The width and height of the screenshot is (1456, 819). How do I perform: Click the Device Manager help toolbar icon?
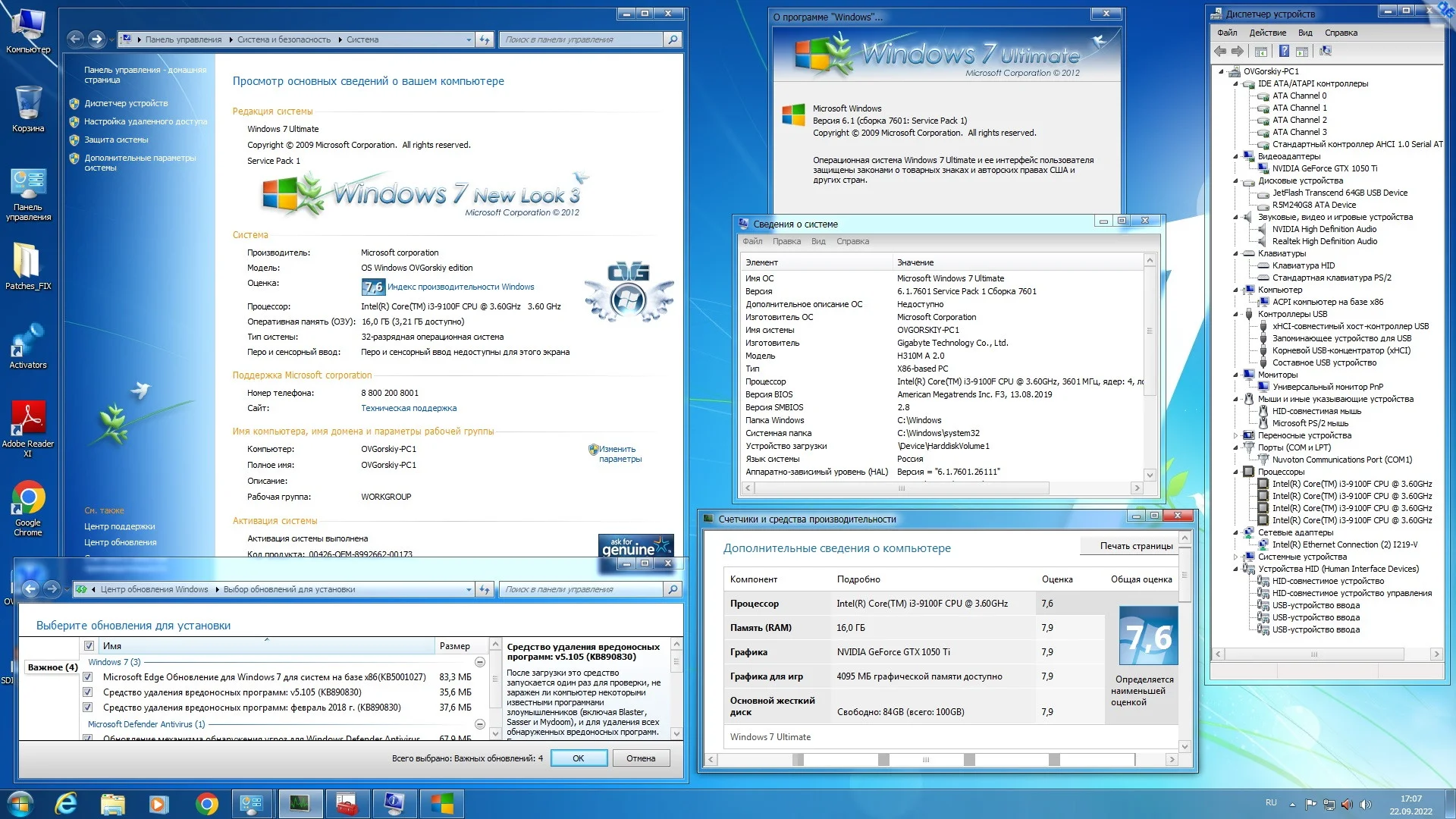tap(1284, 51)
